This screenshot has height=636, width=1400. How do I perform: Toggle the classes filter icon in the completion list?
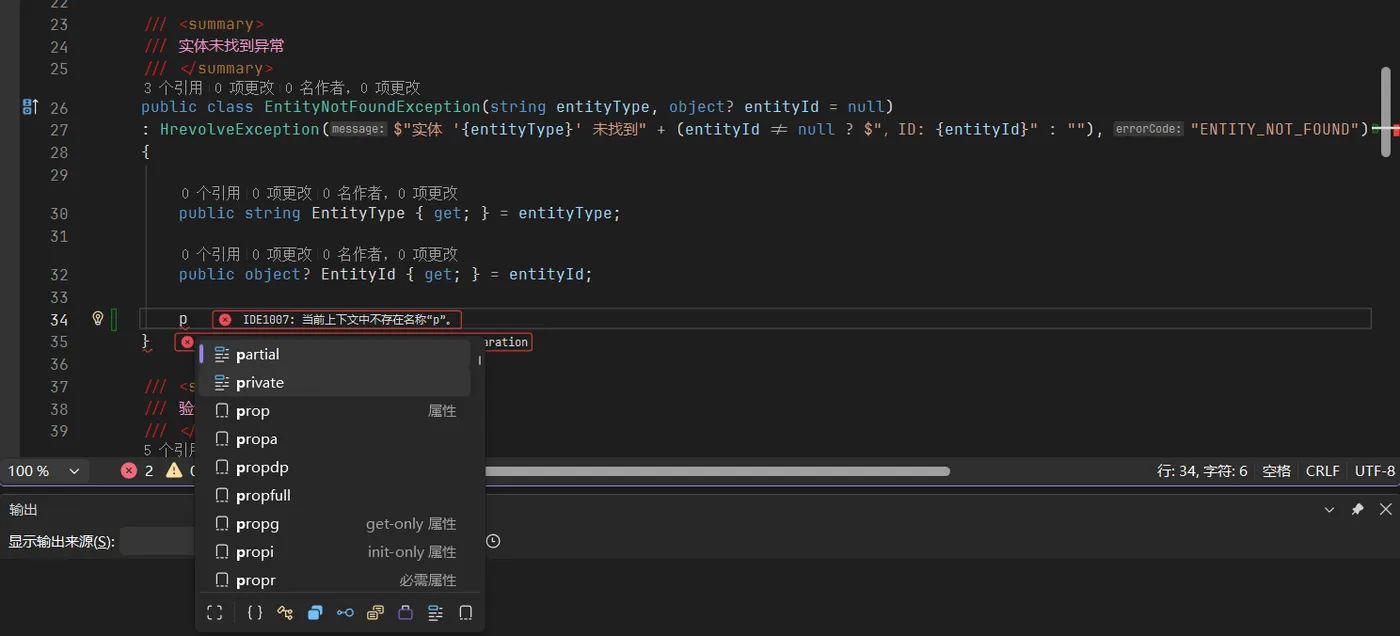pyautogui.click(x=285, y=612)
